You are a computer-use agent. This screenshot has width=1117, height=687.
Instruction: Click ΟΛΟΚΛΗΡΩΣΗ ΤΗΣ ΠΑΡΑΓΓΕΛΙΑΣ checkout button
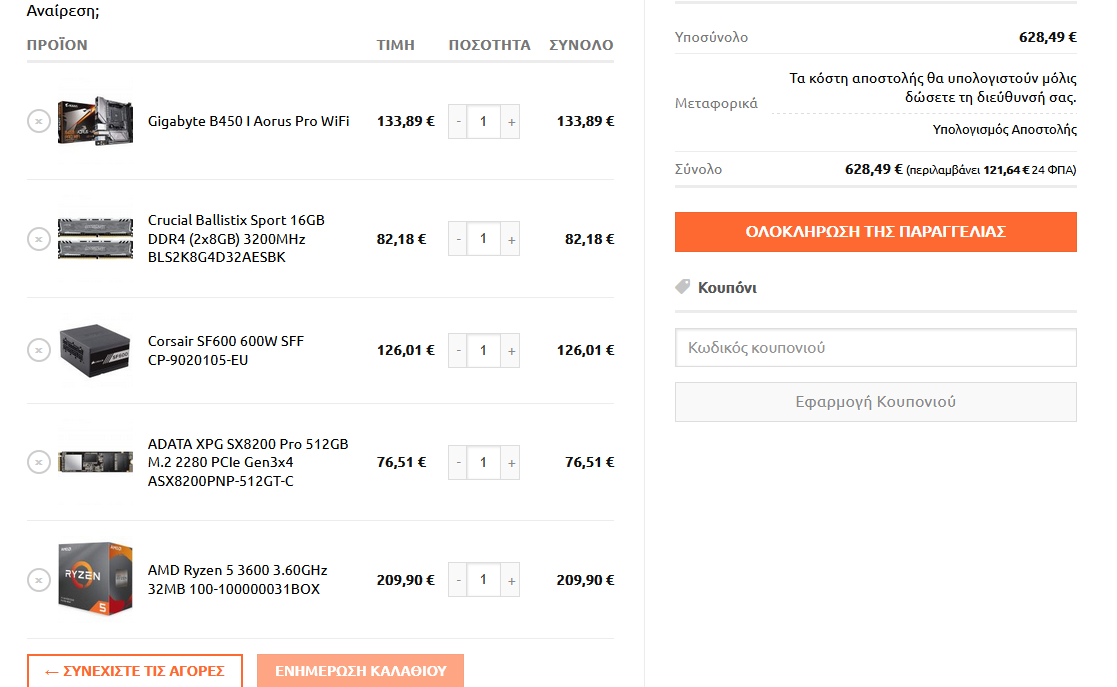tap(876, 232)
